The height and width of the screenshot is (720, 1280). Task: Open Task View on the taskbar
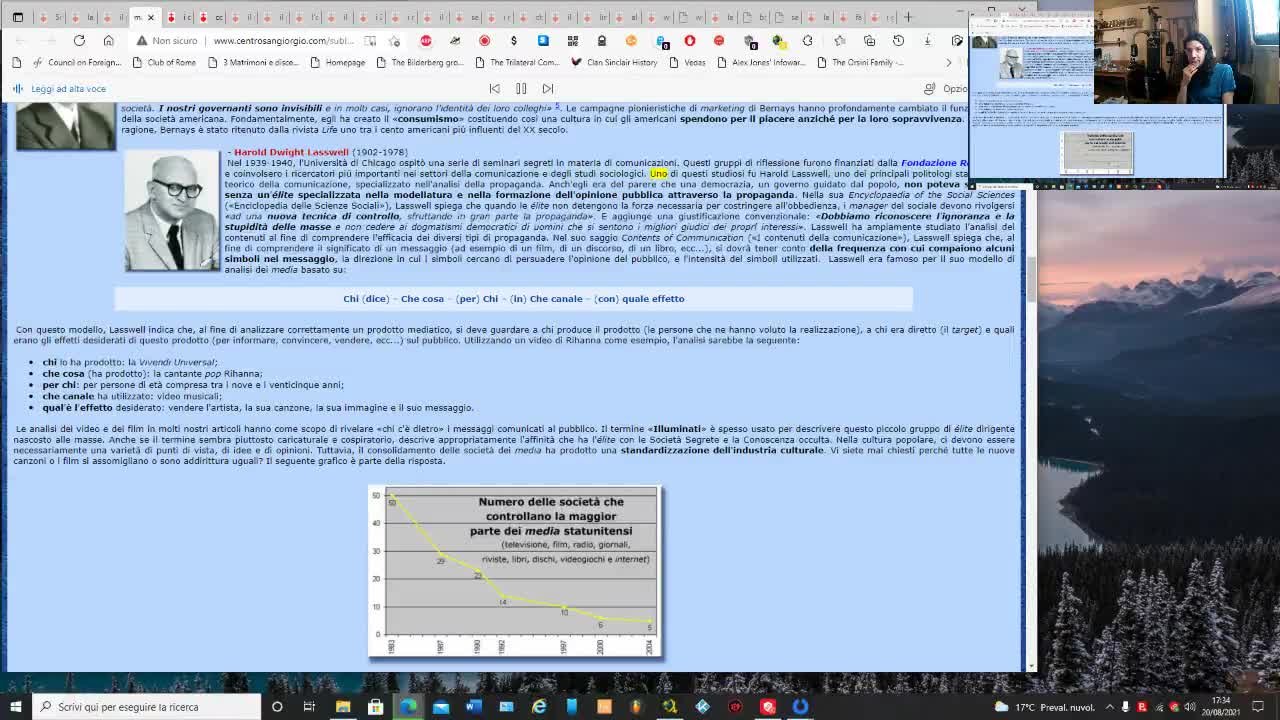(309, 707)
